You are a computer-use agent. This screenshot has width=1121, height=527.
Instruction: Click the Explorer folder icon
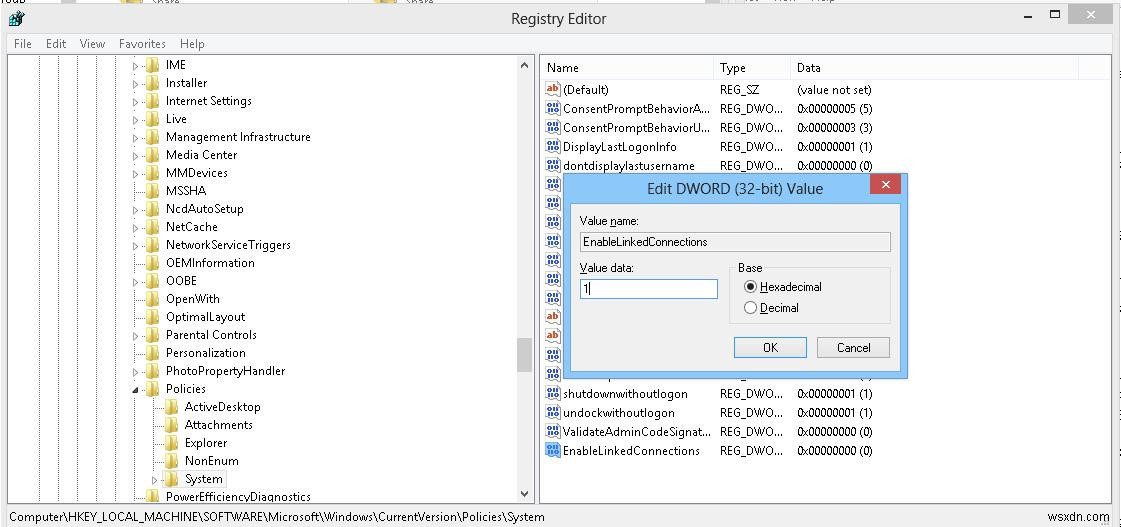[171, 443]
